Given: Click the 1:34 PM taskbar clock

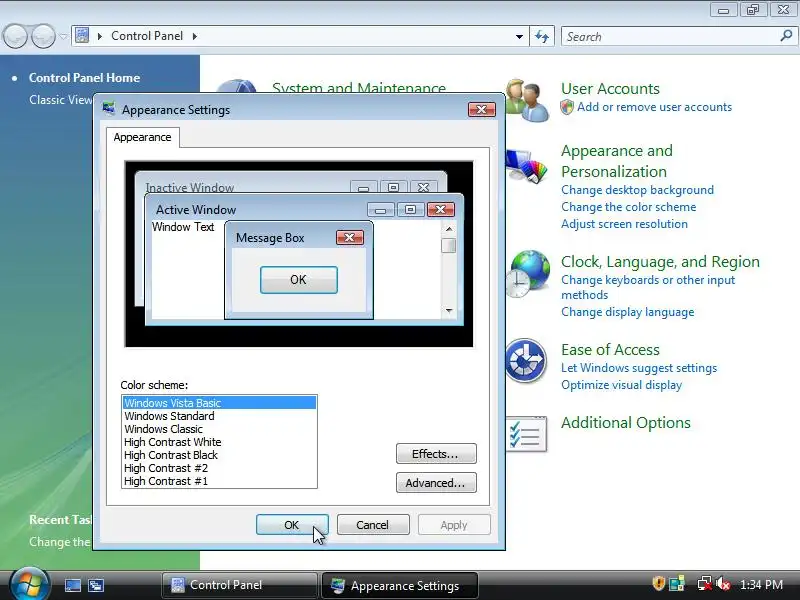Looking at the screenshot, I should (761, 585).
